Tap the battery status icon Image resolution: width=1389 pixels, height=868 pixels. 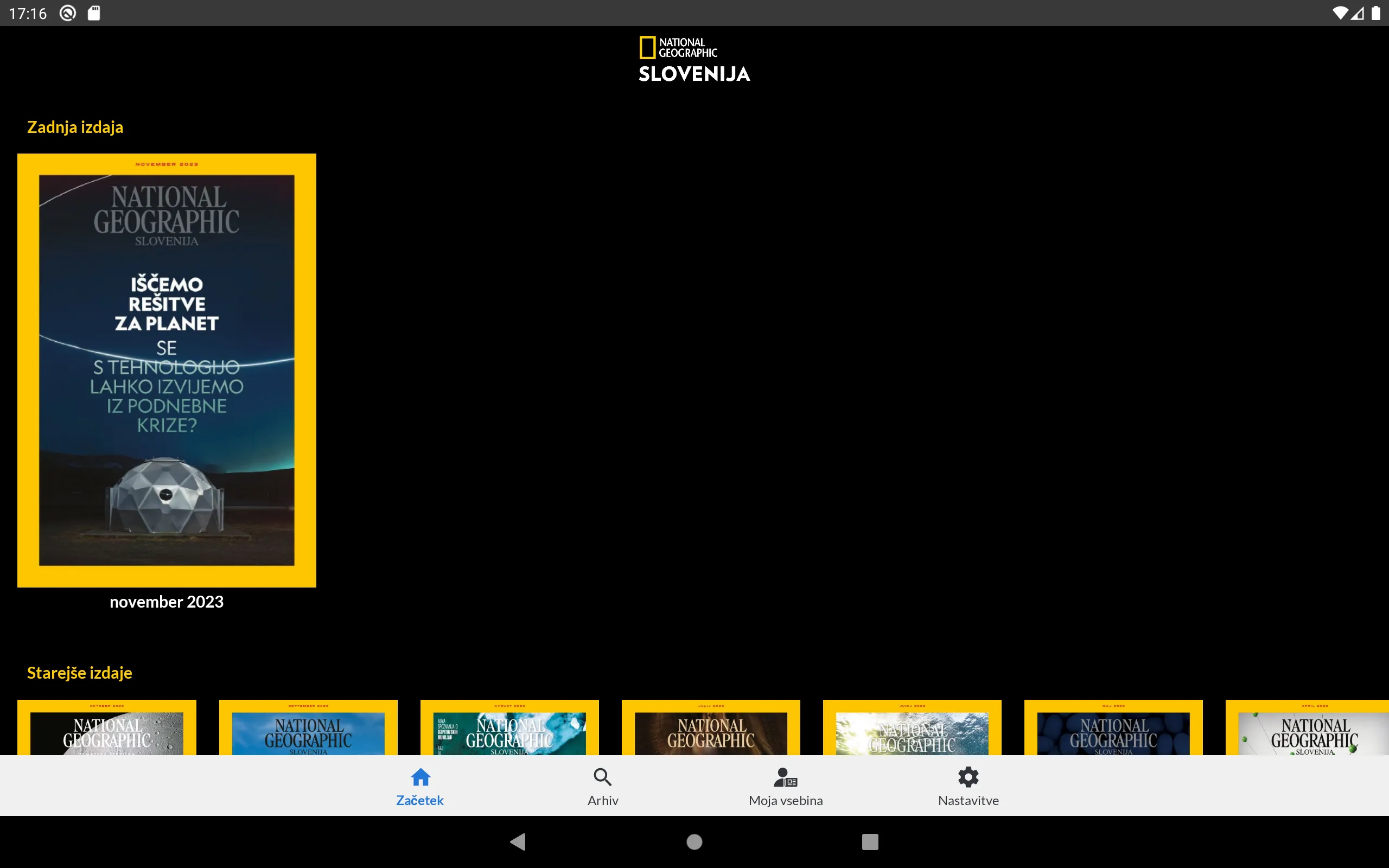pos(1376,13)
